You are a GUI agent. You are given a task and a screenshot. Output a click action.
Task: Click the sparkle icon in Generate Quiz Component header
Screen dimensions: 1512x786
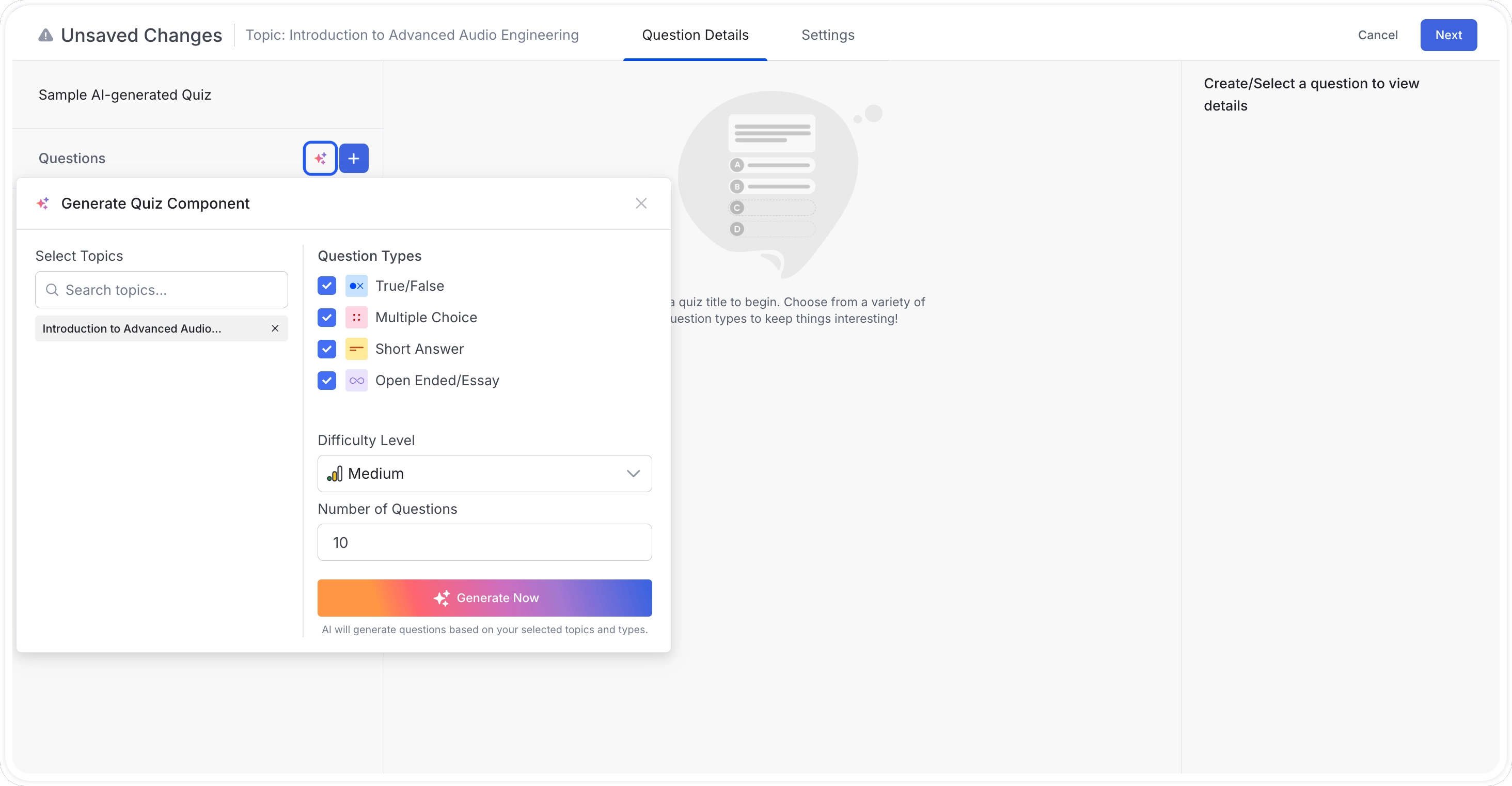tap(43, 203)
